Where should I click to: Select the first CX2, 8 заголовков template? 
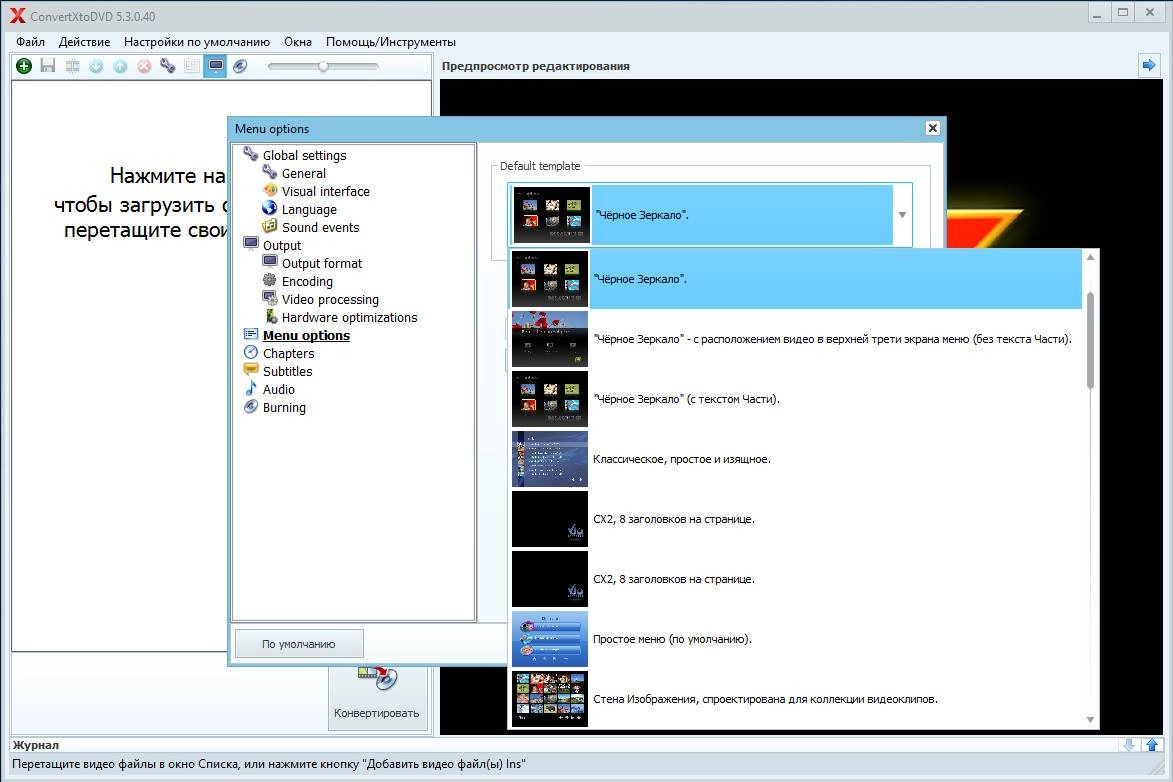(796, 519)
